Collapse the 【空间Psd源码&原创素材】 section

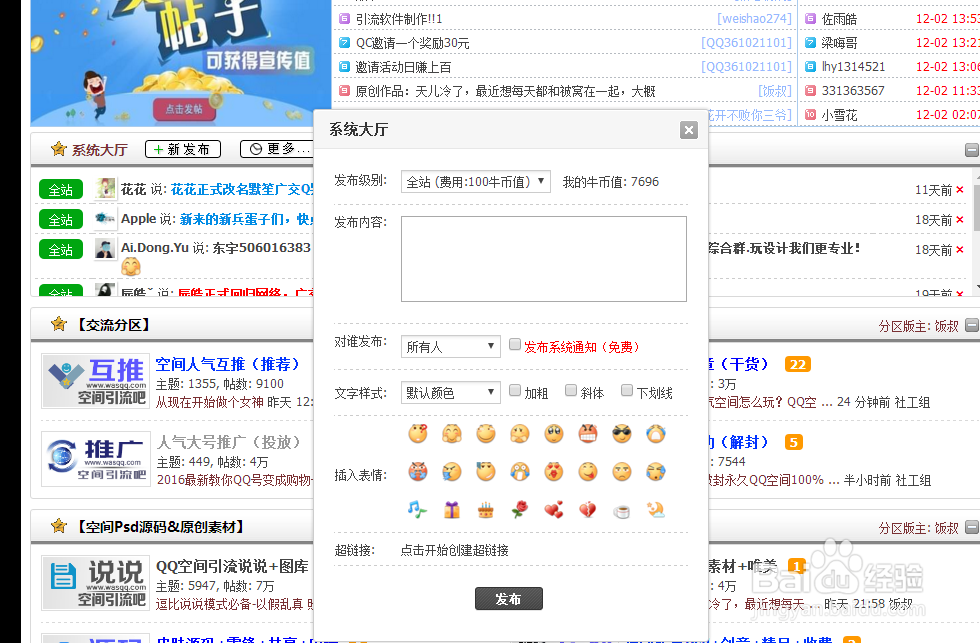tap(972, 527)
